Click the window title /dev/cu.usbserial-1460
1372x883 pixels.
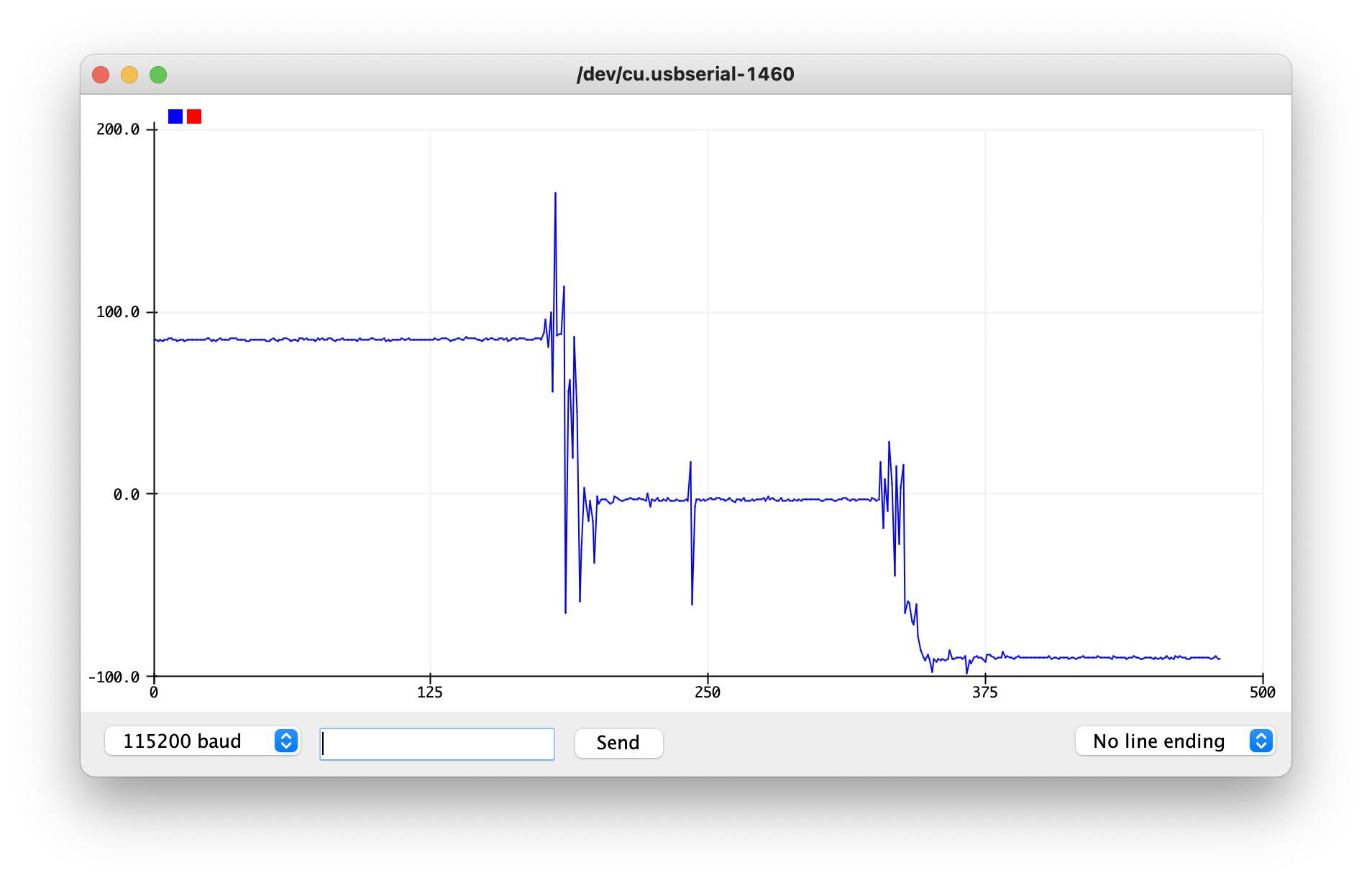(x=685, y=74)
